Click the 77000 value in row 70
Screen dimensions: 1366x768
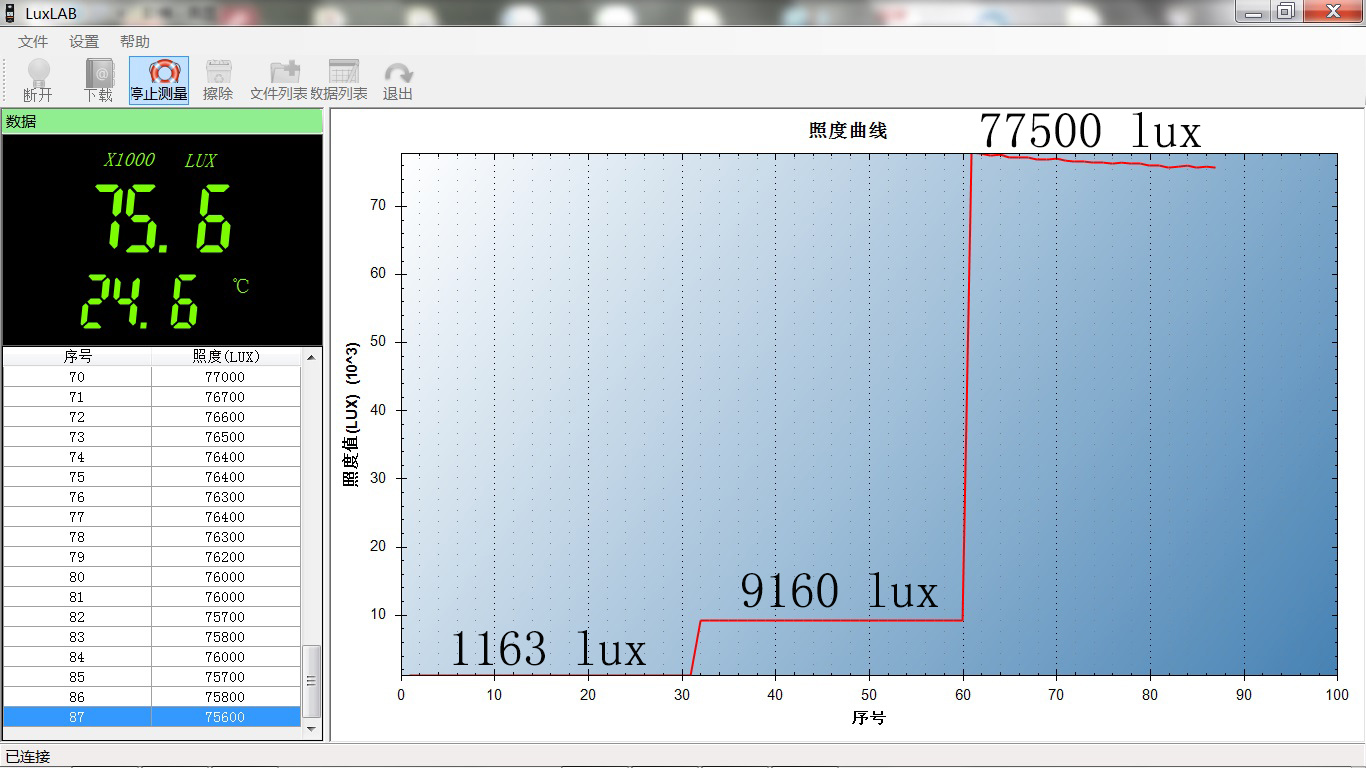coord(225,377)
